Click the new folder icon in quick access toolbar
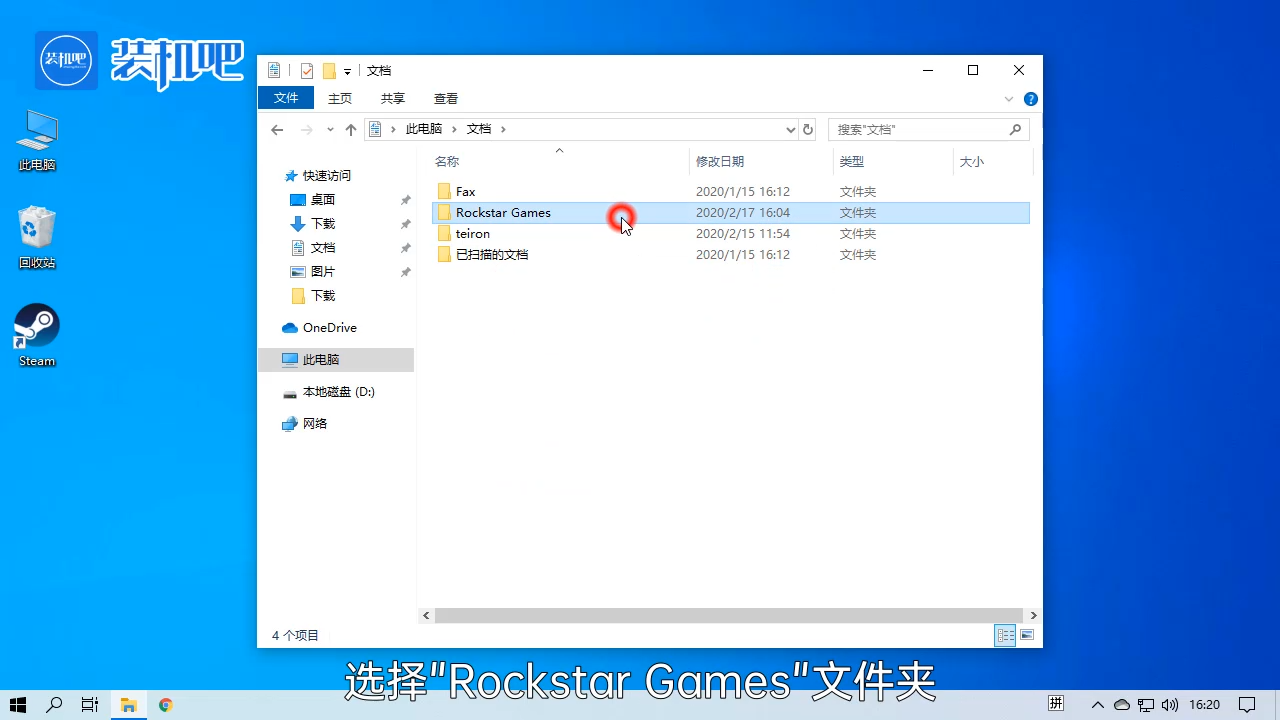 click(328, 70)
